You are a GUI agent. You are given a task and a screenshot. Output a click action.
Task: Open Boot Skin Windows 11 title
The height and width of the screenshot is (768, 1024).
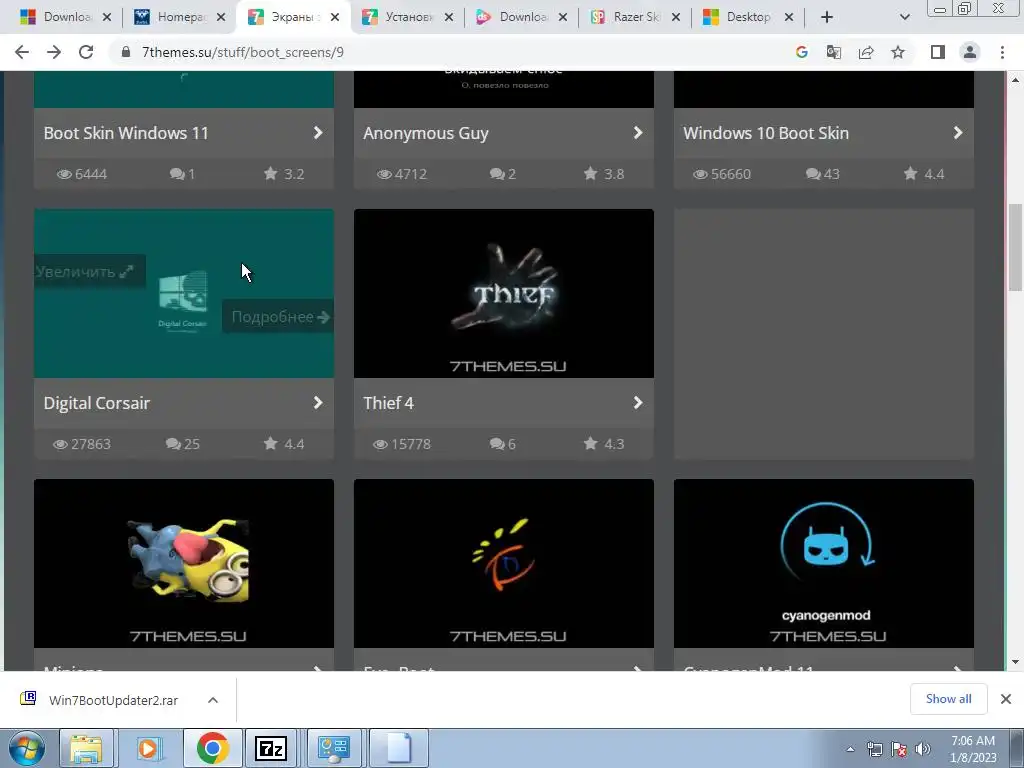[126, 133]
